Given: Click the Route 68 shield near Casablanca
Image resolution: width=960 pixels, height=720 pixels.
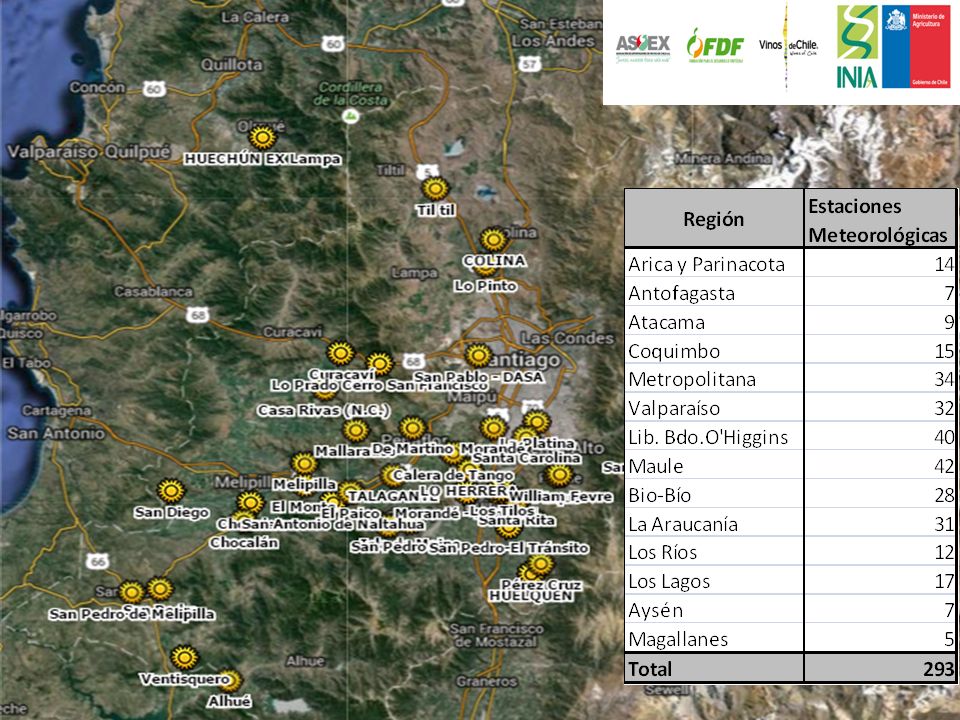Looking at the screenshot, I should (198, 315).
